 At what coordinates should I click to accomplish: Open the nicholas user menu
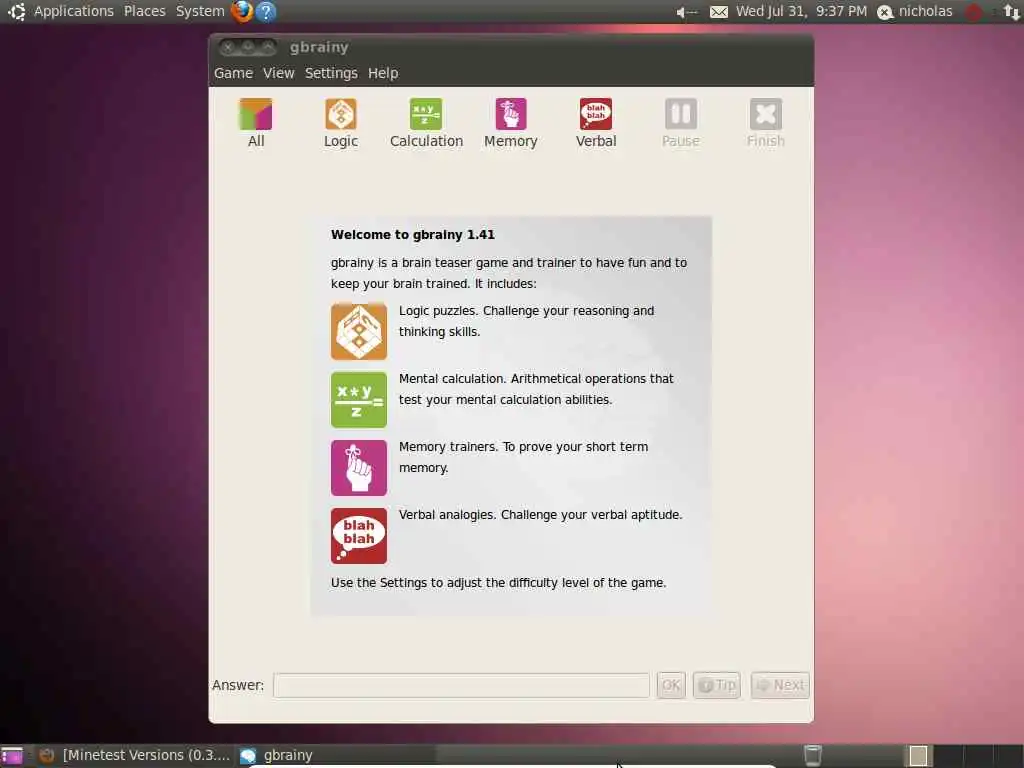[914, 11]
